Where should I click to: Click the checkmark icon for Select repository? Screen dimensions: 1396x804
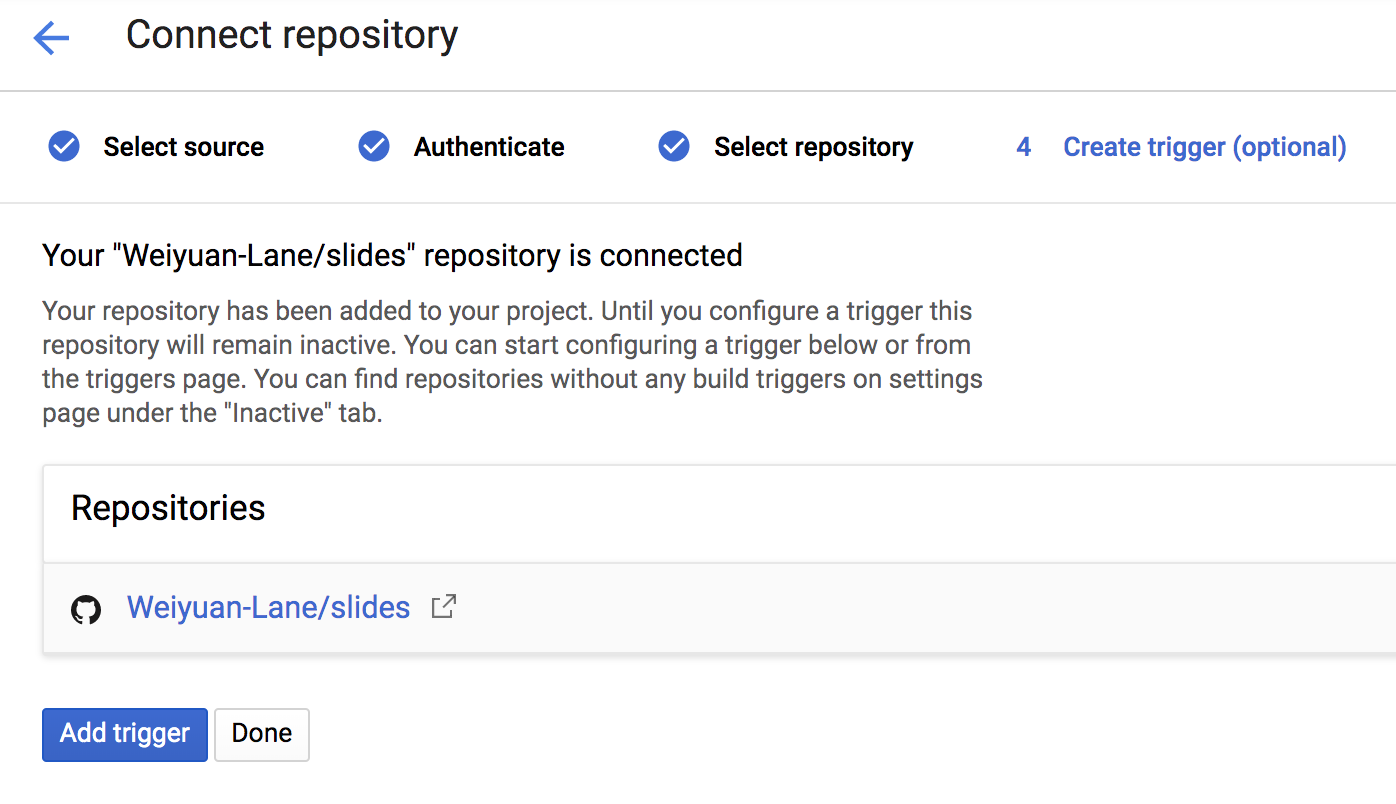tap(674, 147)
